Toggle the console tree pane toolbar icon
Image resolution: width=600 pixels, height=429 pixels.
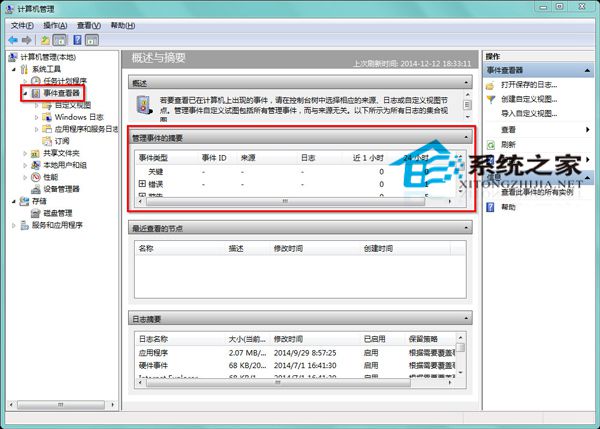[x=60, y=40]
